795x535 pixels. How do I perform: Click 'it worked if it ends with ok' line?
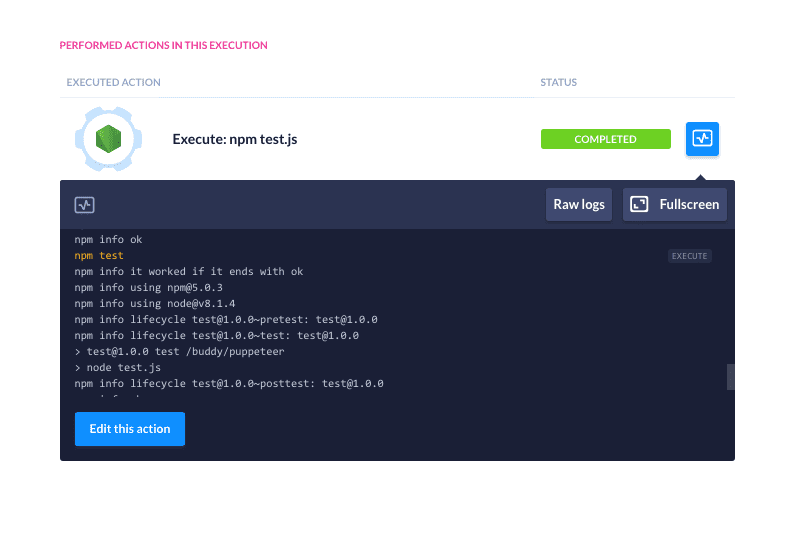[189, 271]
